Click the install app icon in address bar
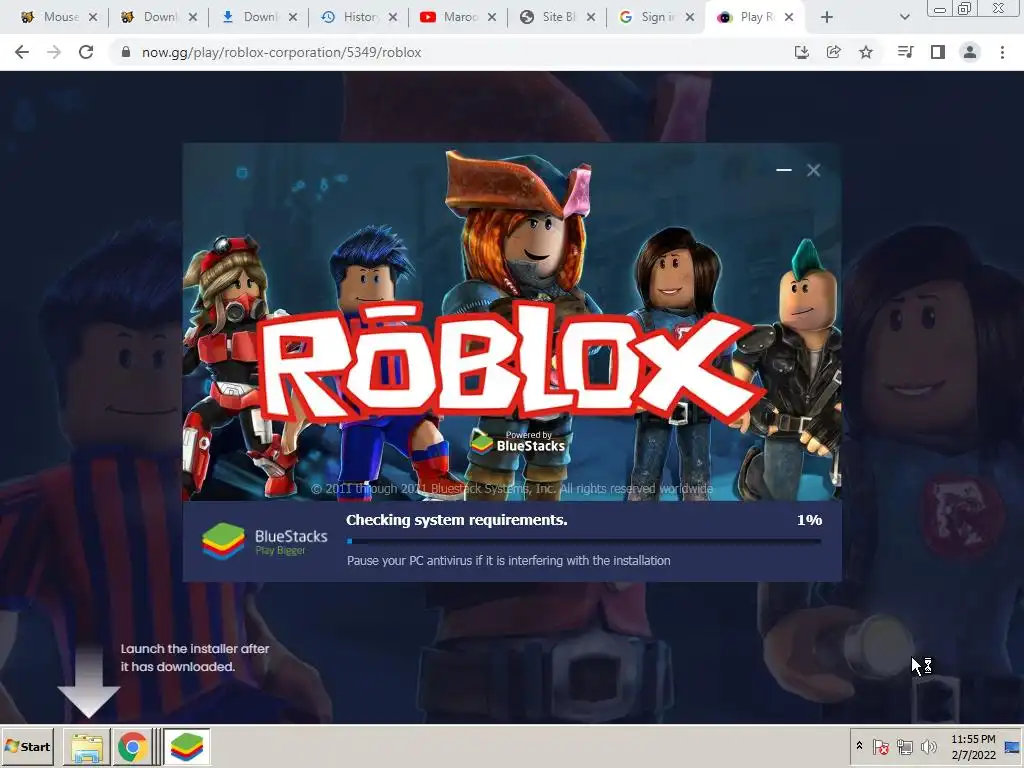The height and width of the screenshot is (768, 1024). [801, 52]
